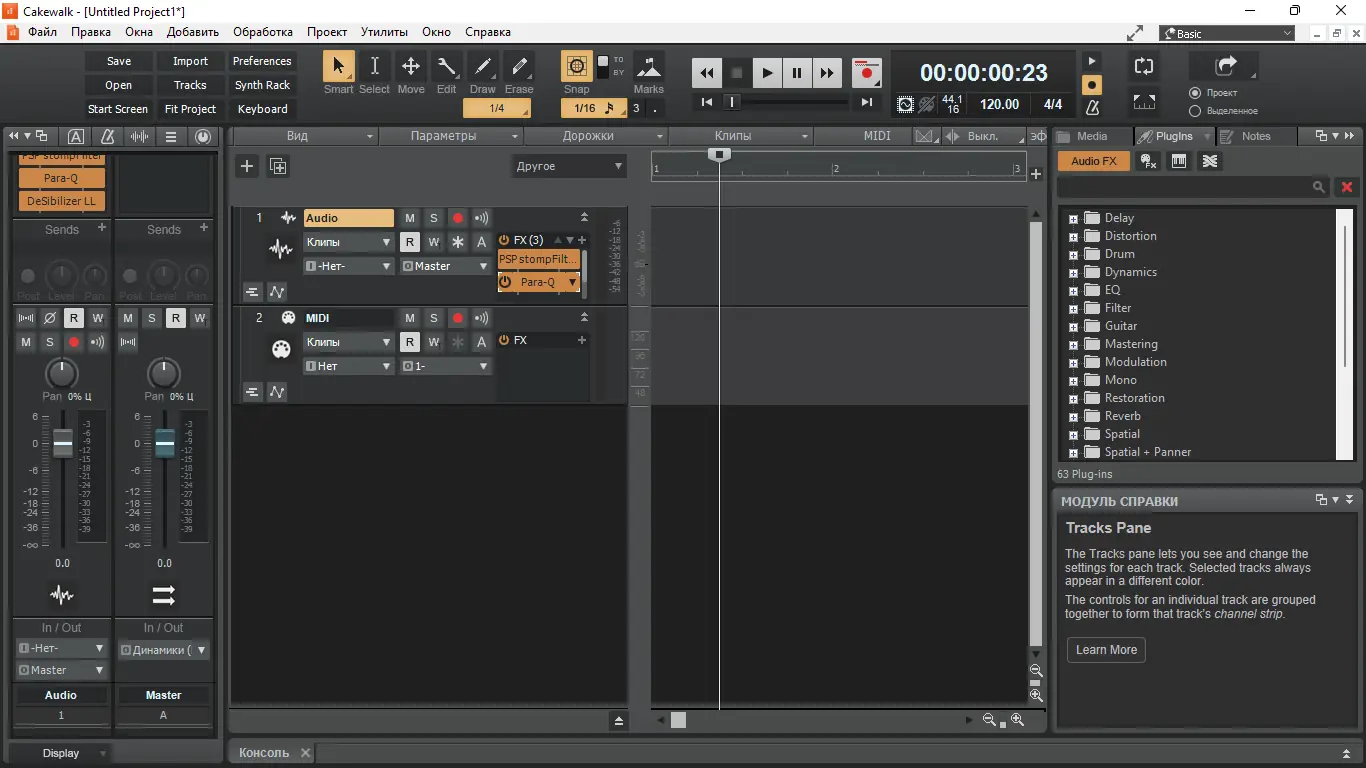Open the Клипы dropdown on the Audio track
Image resolution: width=1366 pixels, height=768 pixels.
click(349, 242)
